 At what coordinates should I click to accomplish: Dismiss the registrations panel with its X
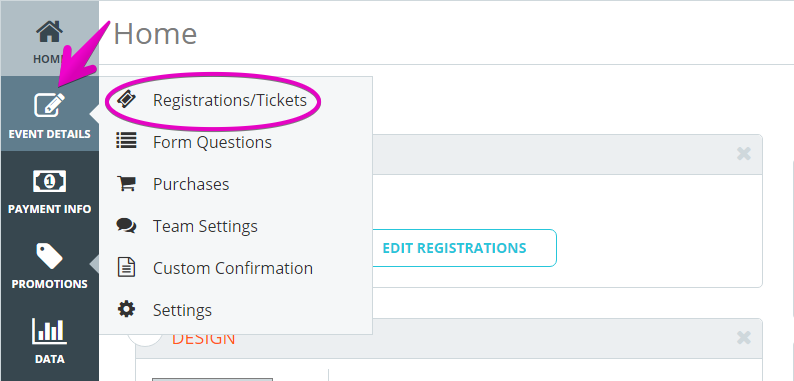click(x=744, y=154)
